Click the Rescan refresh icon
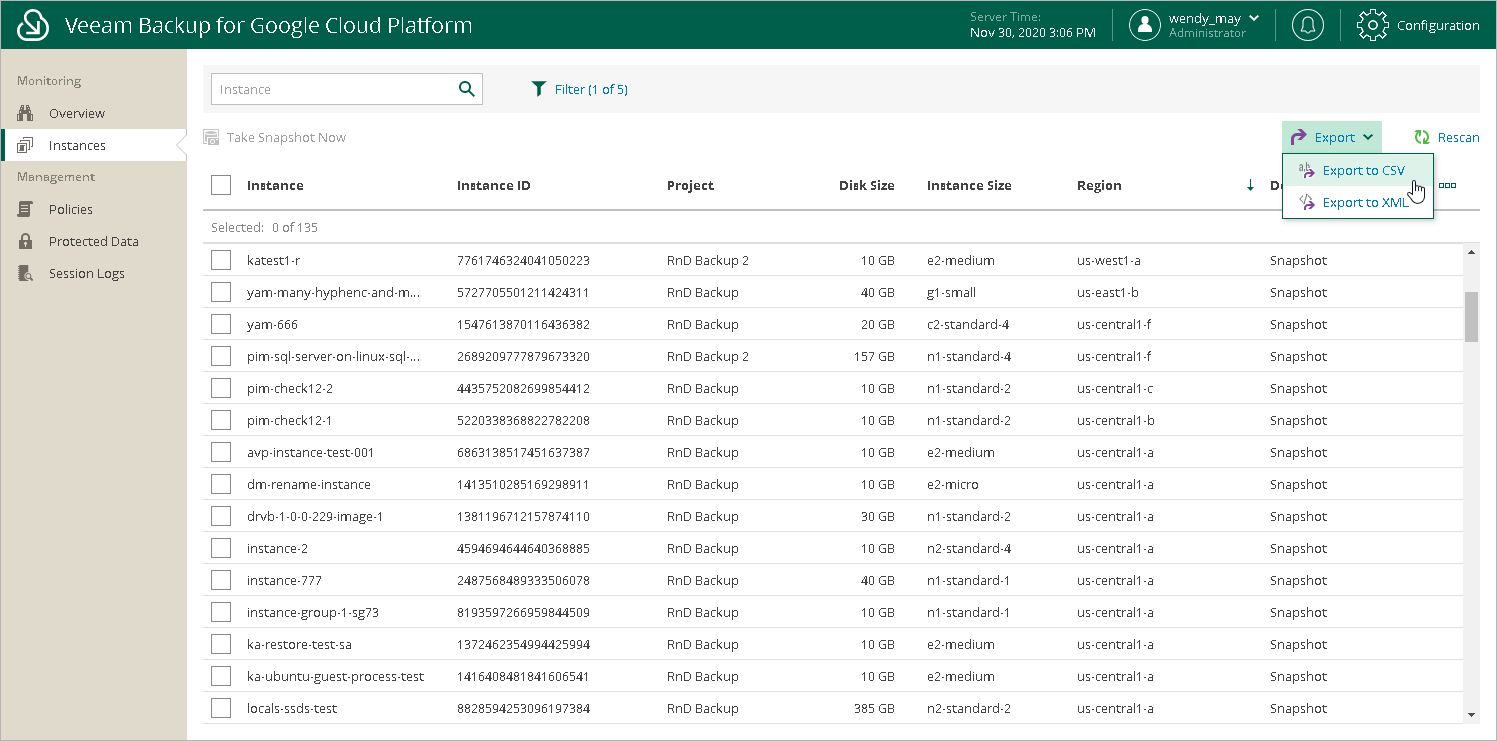The width and height of the screenshot is (1497, 741). pos(1421,137)
